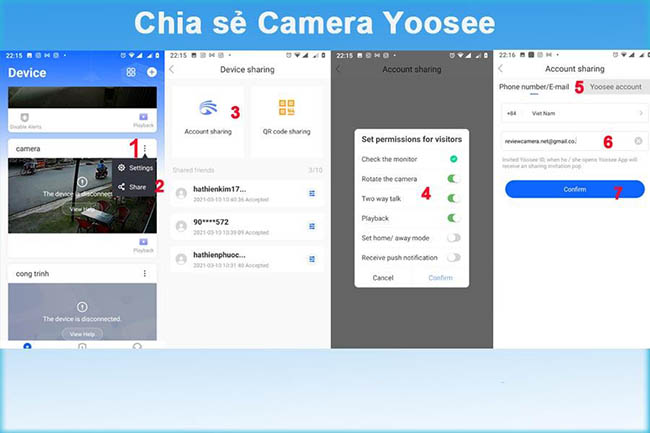The image size is (650, 433).
Task: Confirm the visitor permissions dialog
Action: coord(440,278)
